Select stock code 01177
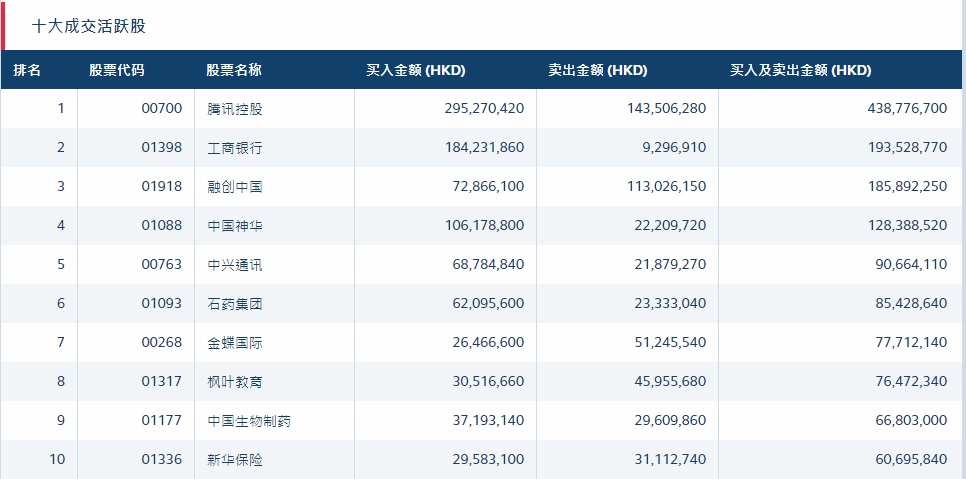This screenshot has width=966, height=479. [x=162, y=421]
